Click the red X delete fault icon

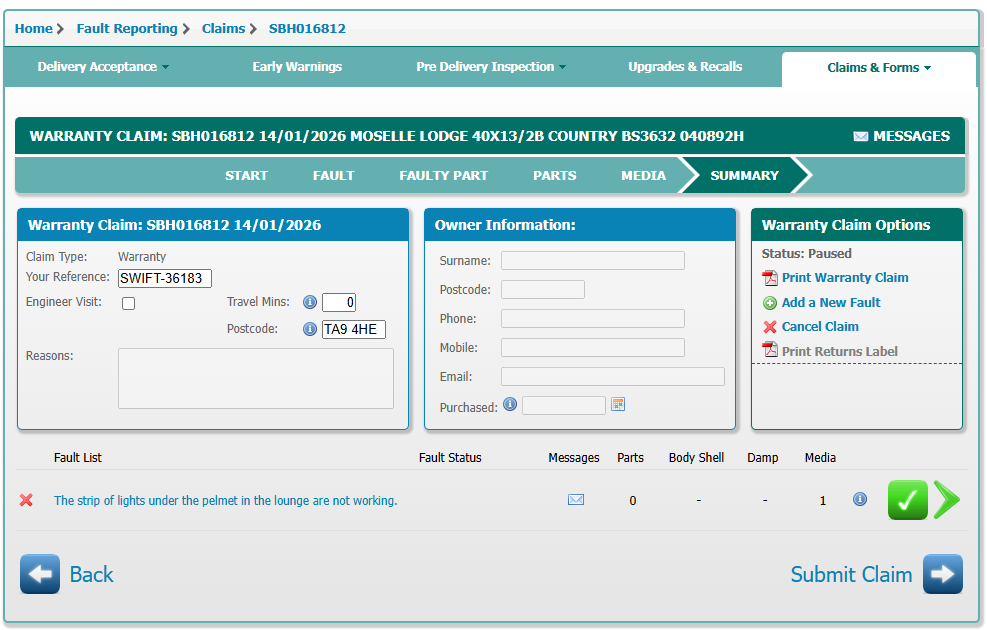(26, 500)
